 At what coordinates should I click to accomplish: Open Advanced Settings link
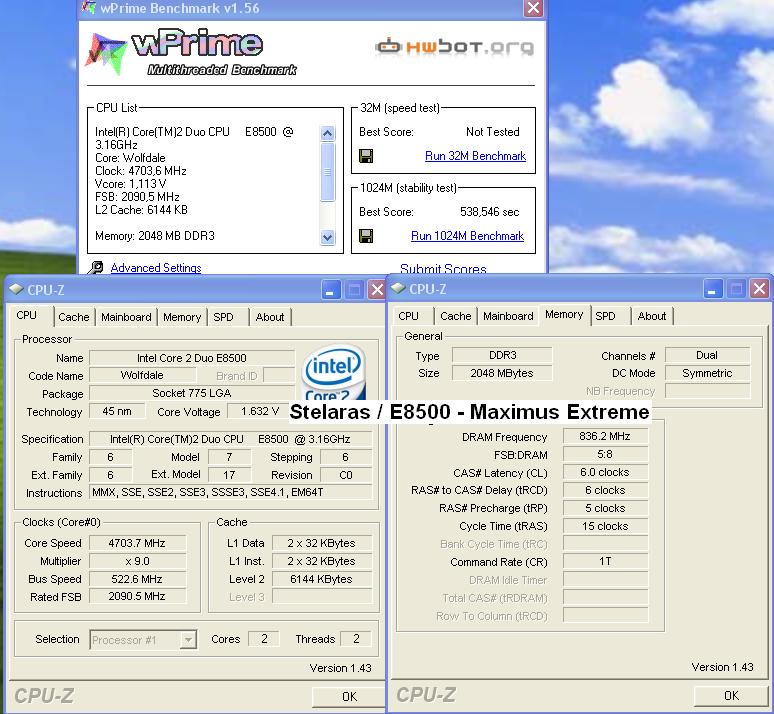(156, 268)
